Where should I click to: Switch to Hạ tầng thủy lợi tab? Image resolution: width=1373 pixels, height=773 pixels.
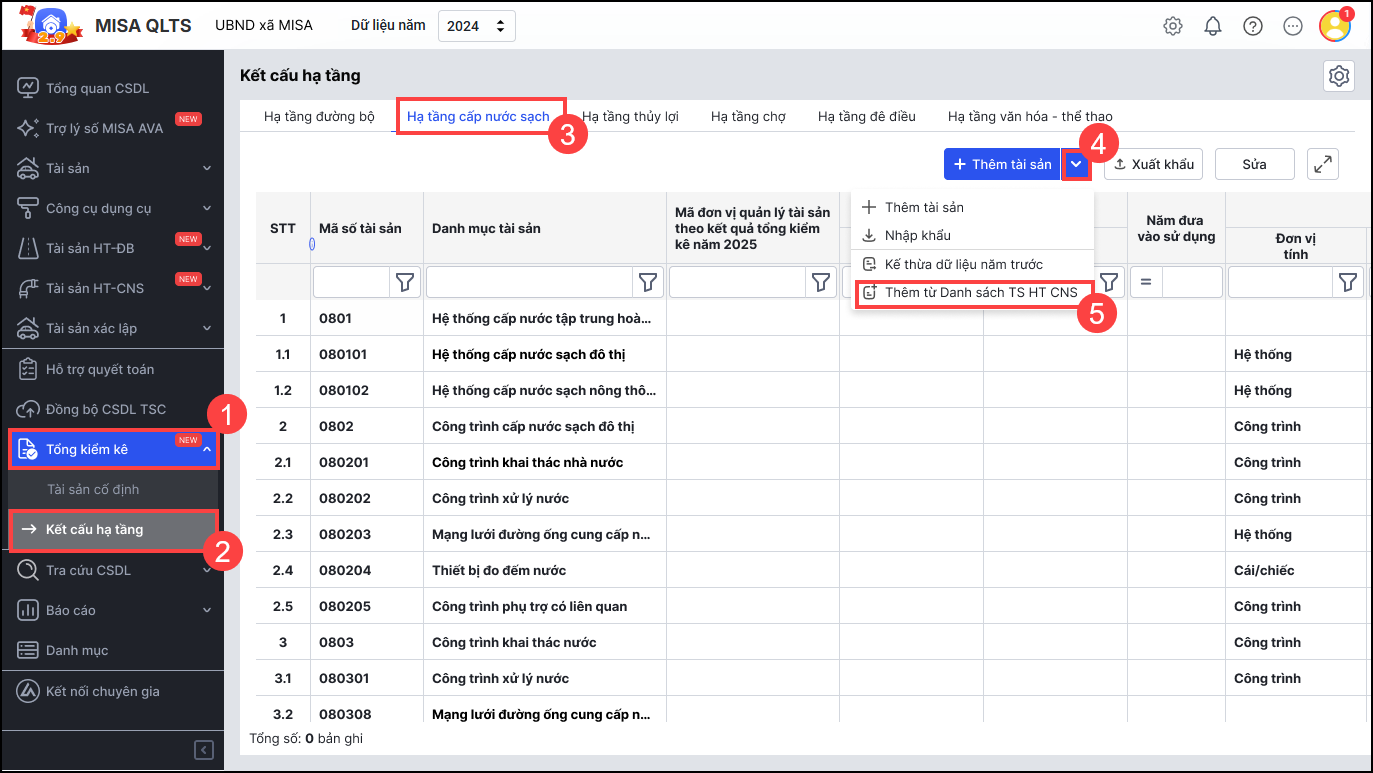[x=630, y=116]
